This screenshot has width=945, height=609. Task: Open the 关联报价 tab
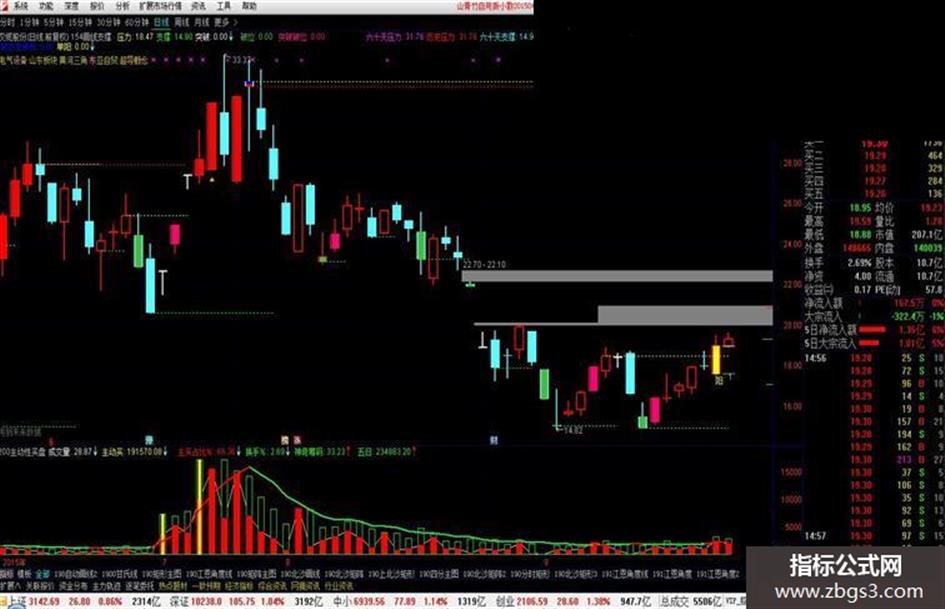(x=40, y=586)
